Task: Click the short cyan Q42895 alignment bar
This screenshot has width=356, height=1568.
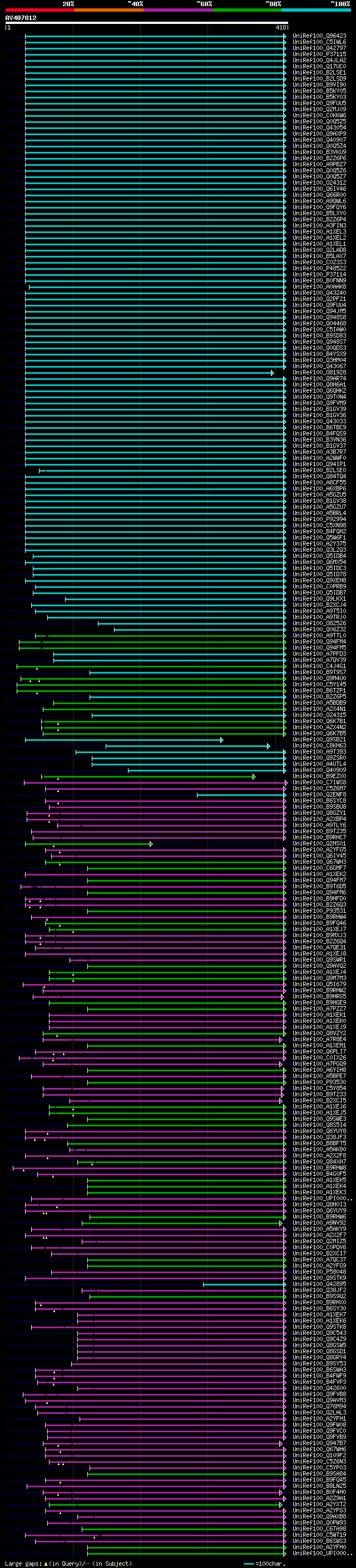Action: [244, 1284]
